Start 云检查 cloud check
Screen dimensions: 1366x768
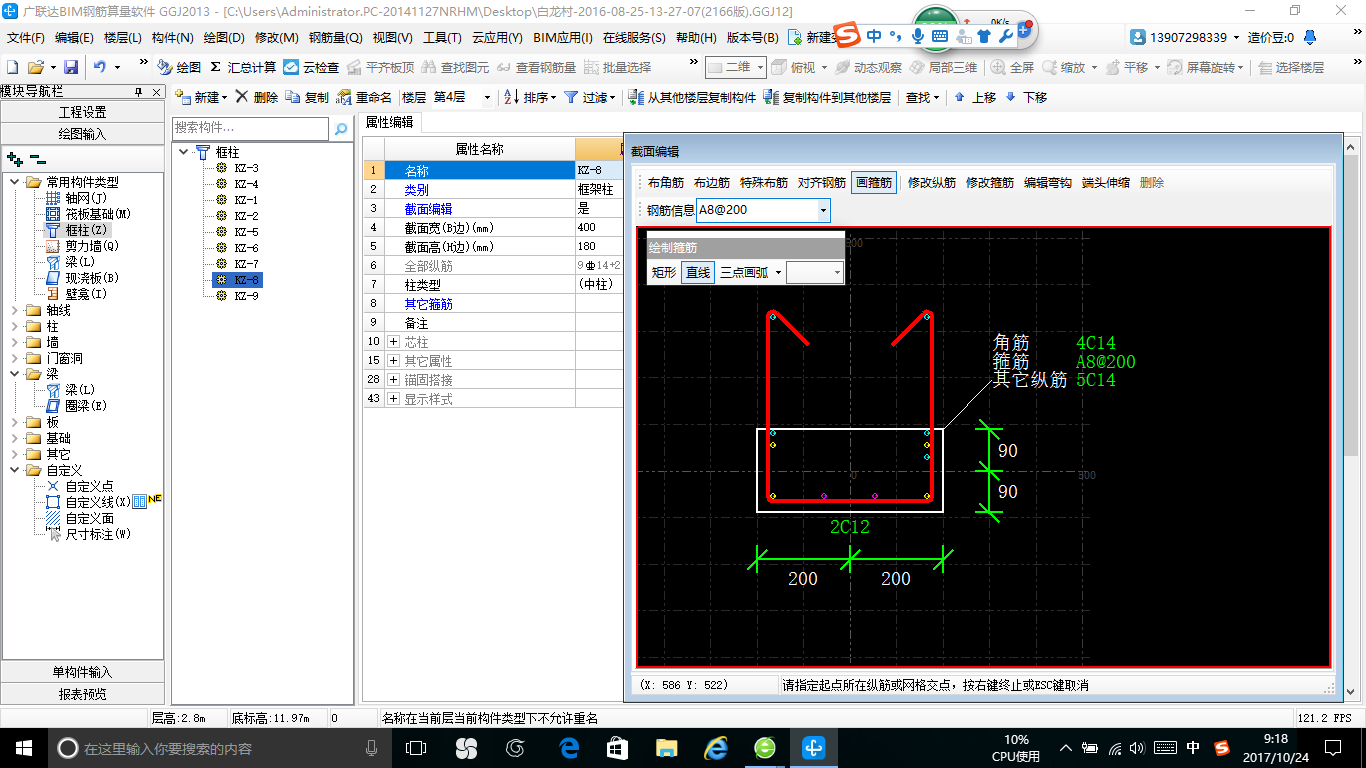311,67
